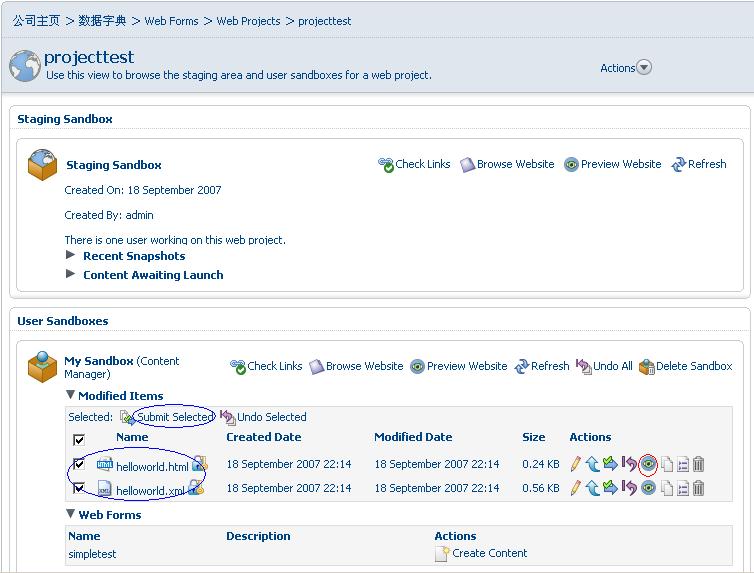Go to 数据字典 breadcrumb
The image size is (754, 573).
[102, 21]
